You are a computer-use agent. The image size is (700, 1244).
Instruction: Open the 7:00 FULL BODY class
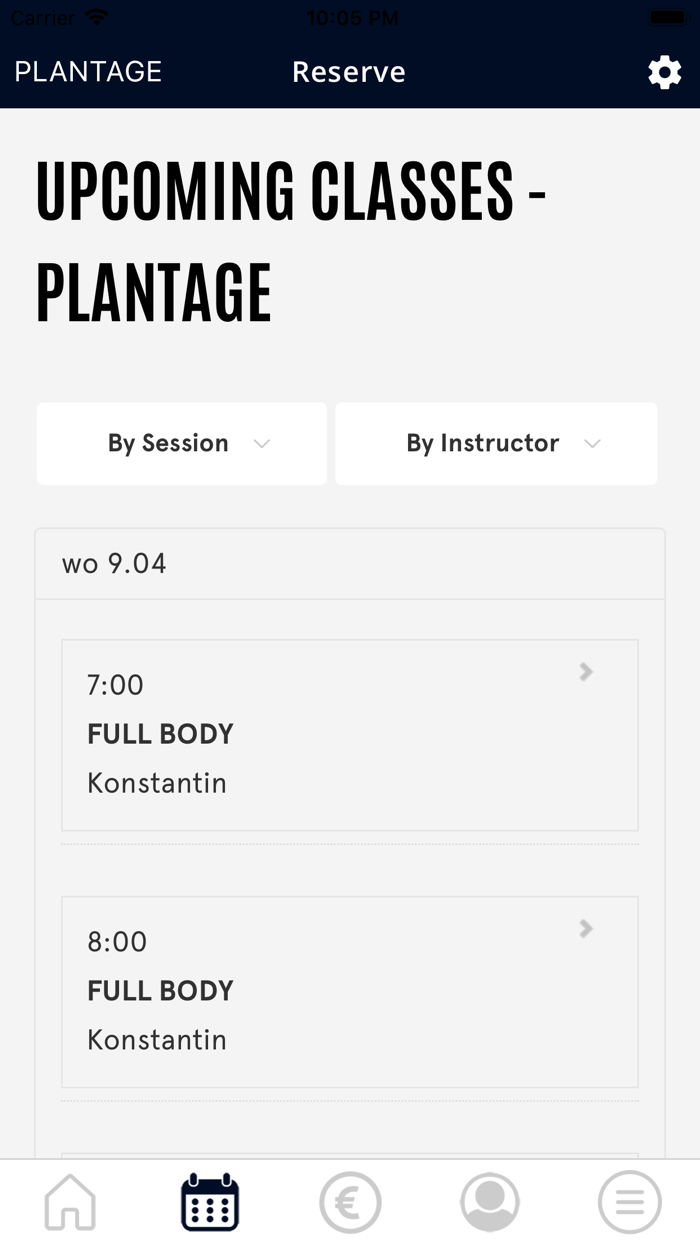[160, 734]
